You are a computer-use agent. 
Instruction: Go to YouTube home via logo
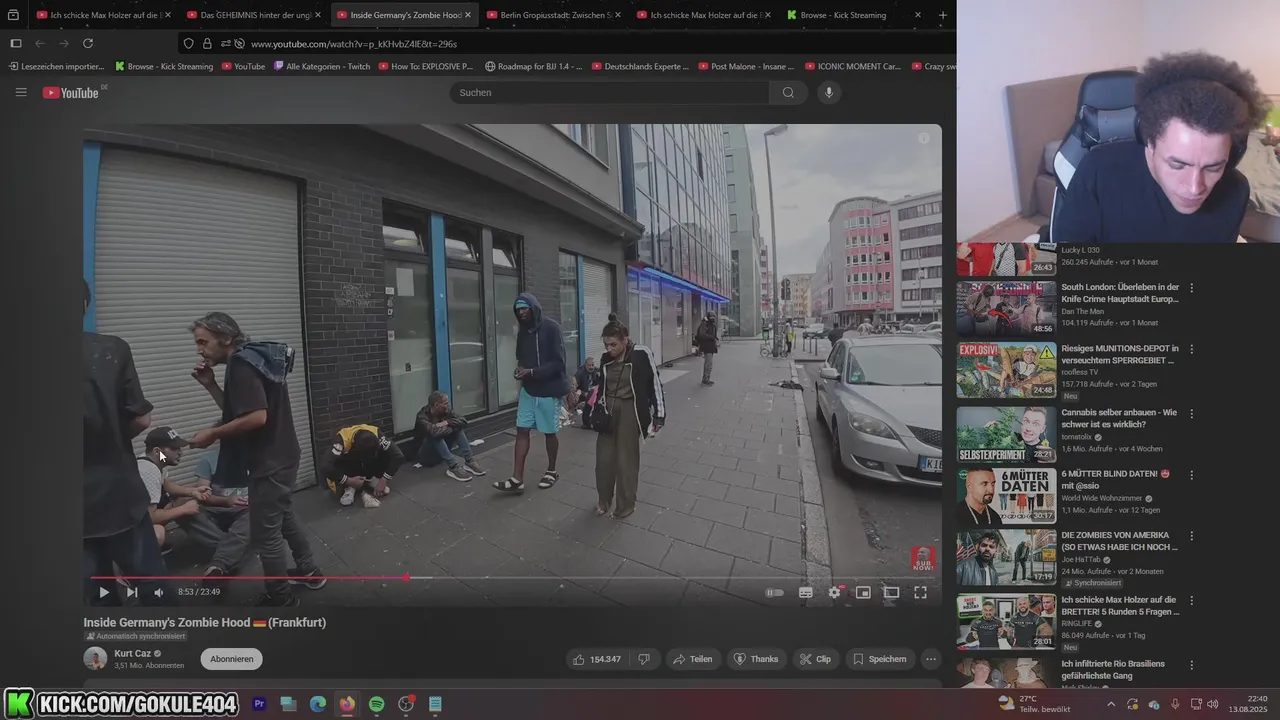[x=72, y=92]
